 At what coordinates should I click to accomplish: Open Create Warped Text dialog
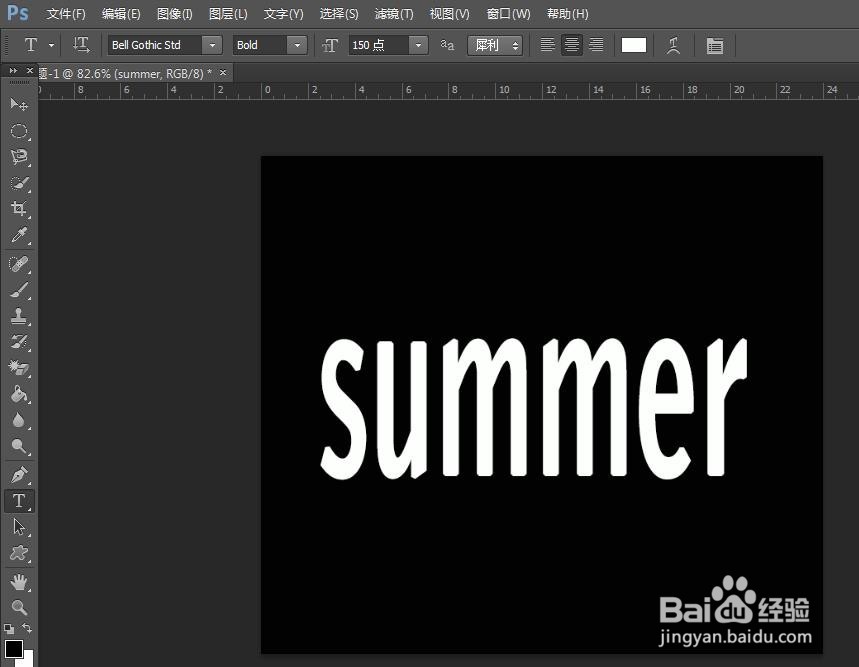(673, 45)
